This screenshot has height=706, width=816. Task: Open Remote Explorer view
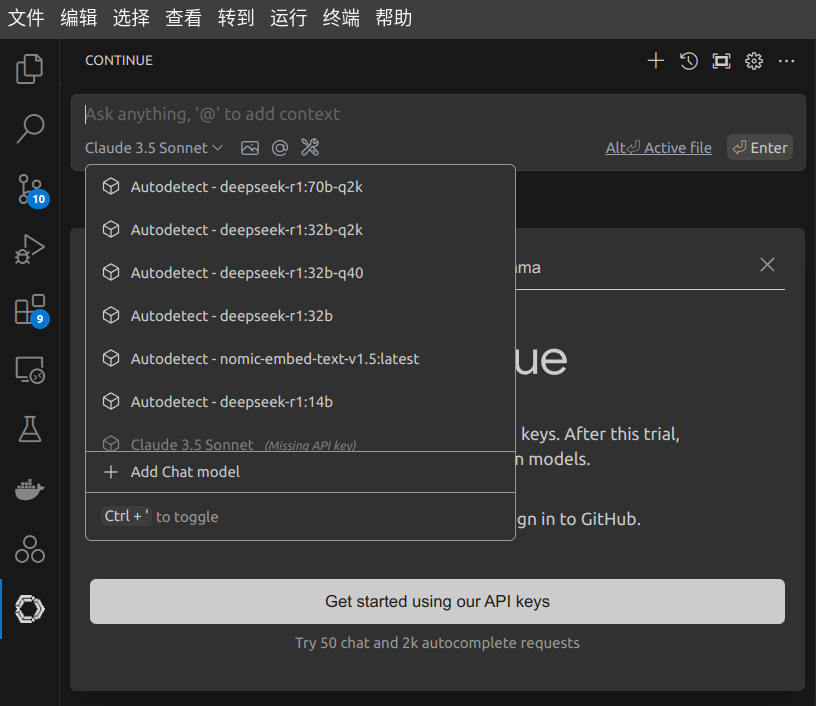click(x=30, y=370)
